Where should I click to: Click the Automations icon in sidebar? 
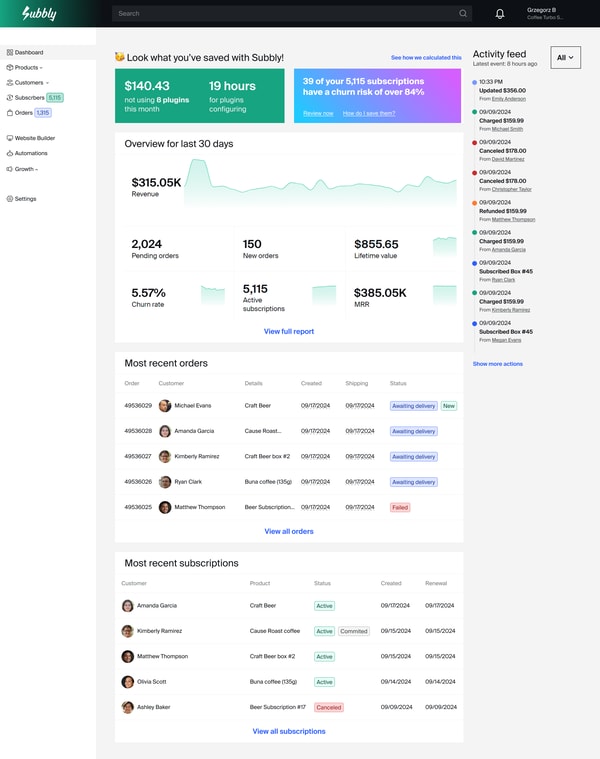(x=10, y=153)
